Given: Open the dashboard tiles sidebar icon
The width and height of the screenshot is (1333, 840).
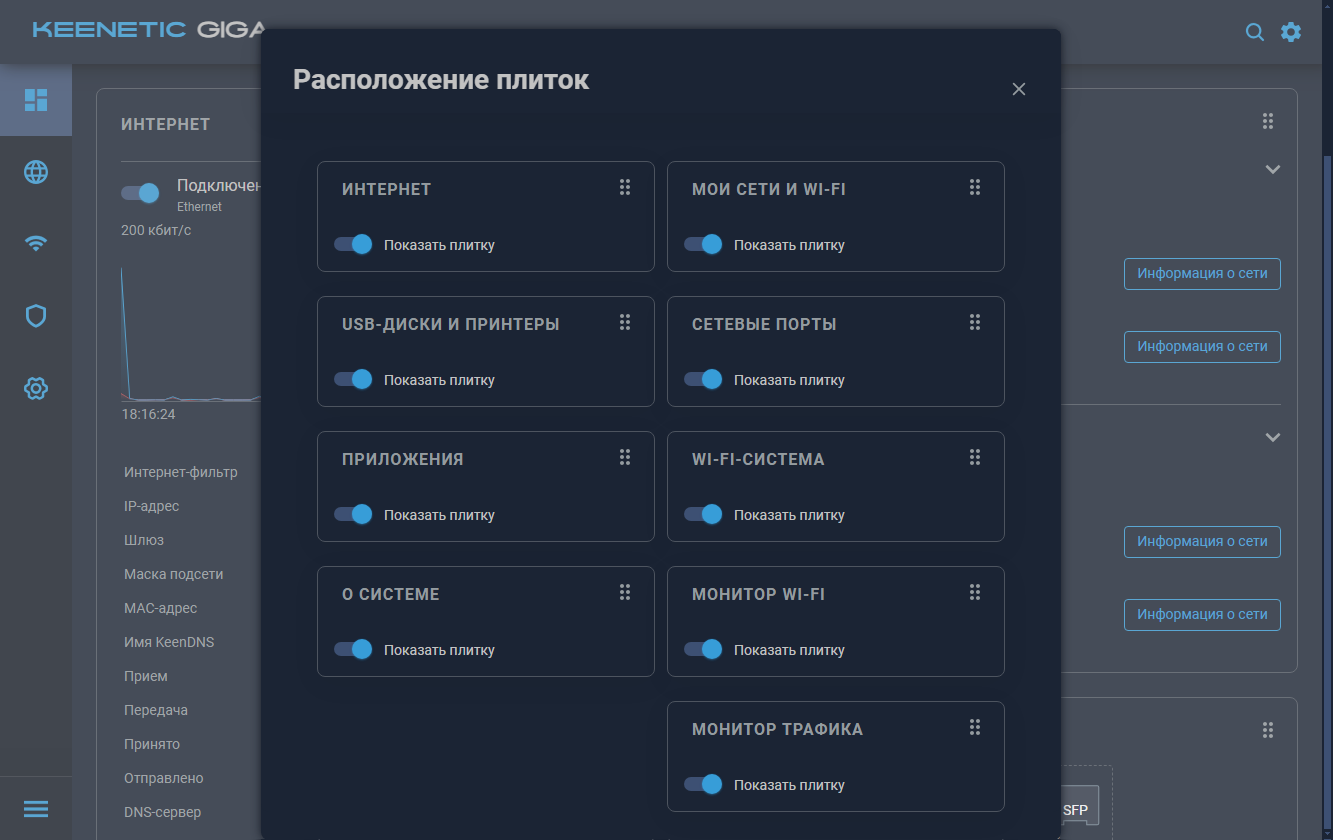Looking at the screenshot, I should coord(36,100).
